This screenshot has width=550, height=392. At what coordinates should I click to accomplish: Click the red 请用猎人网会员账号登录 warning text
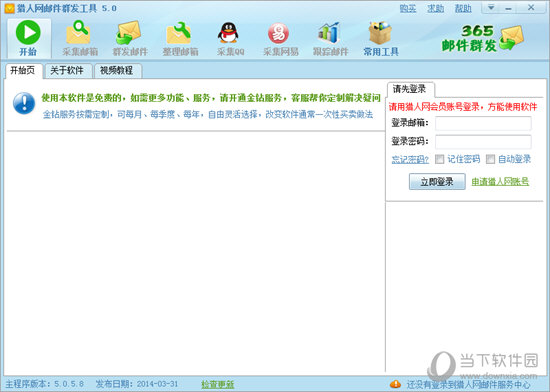click(x=463, y=107)
